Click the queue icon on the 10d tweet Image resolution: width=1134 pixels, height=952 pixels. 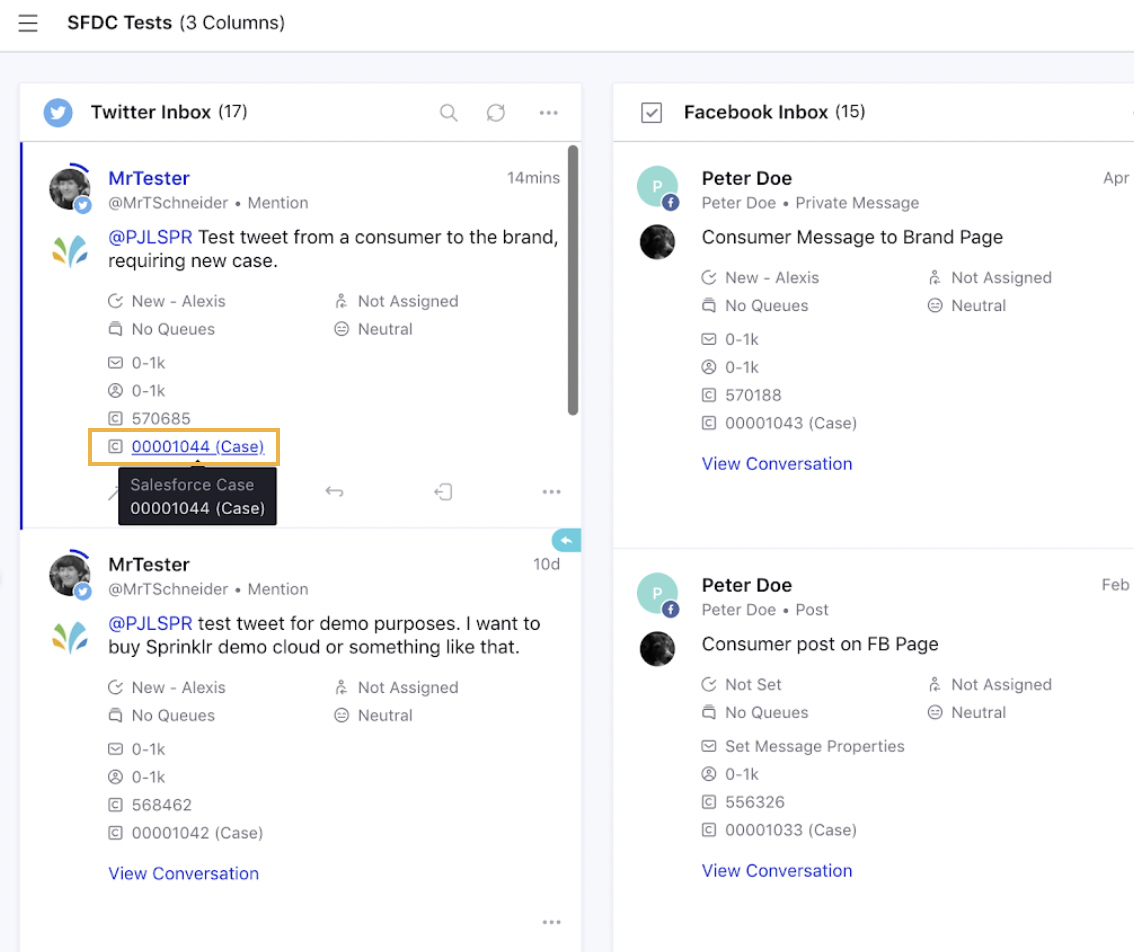[x=115, y=715]
